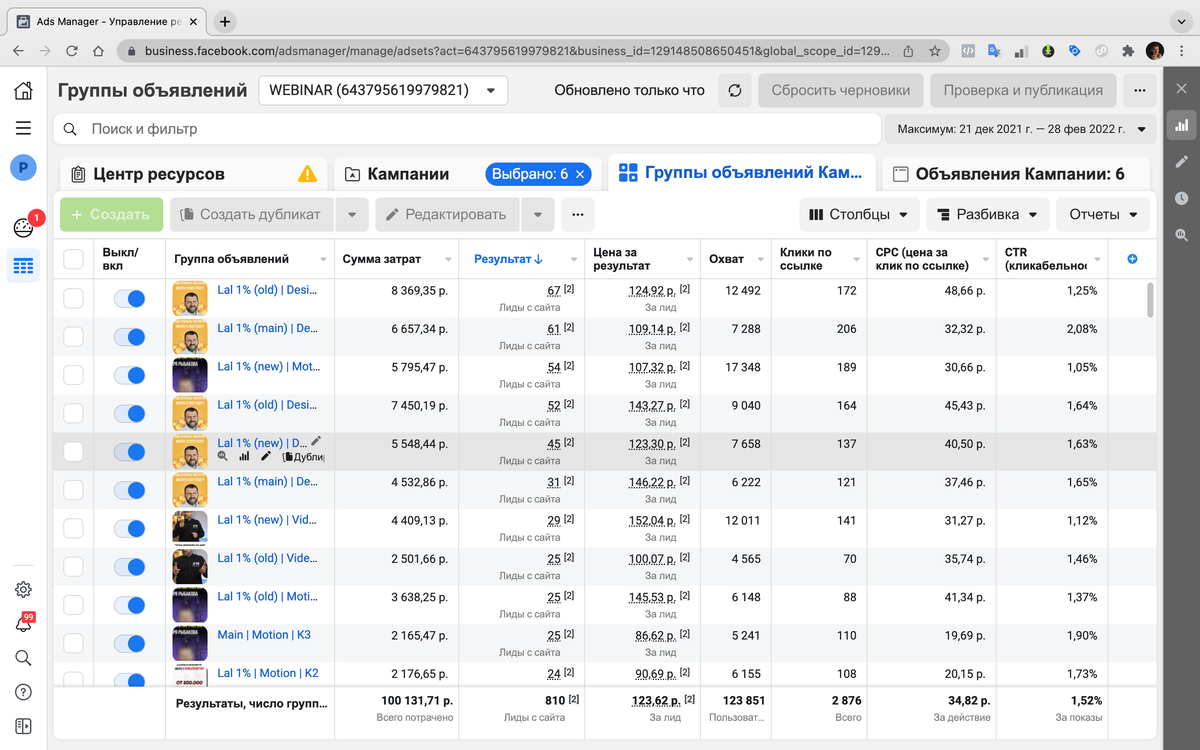Viewport: 1200px width, 750px height.
Task: Click the three-dot button beside Редактировать
Action: (x=578, y=214)
